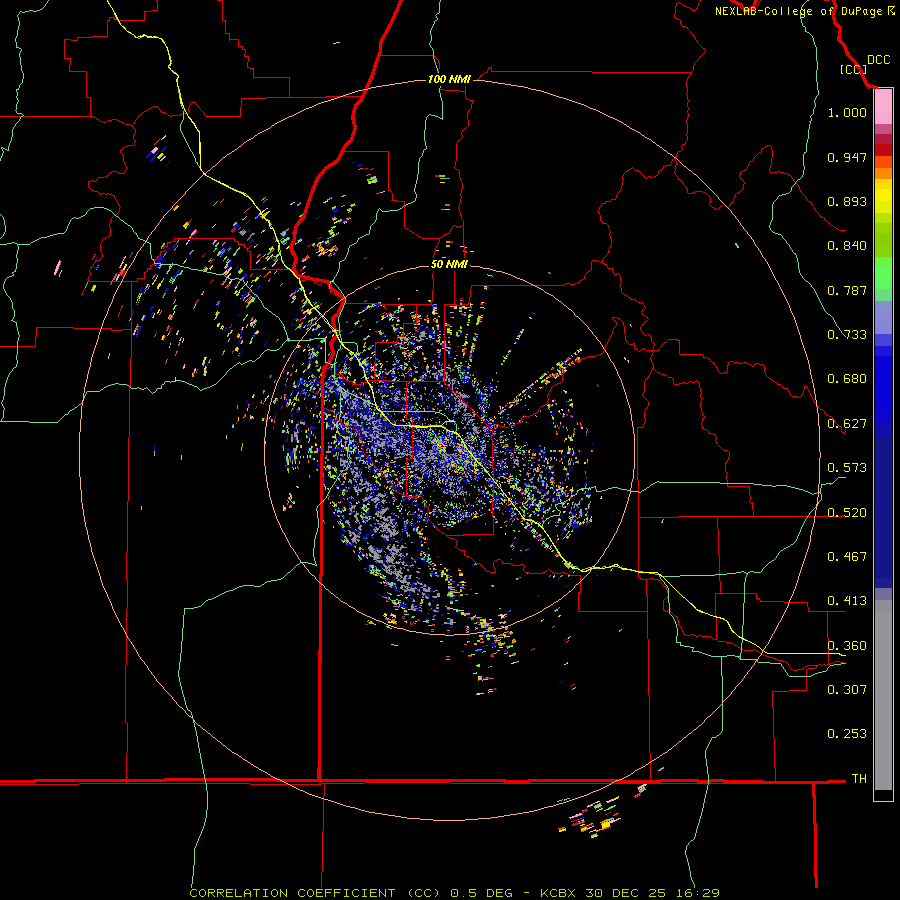Screen dimensions: 900x900
Task: Click the Correlation Coefficient caption at the bottom
Action: pyautogui.click(x=454, y=893)
